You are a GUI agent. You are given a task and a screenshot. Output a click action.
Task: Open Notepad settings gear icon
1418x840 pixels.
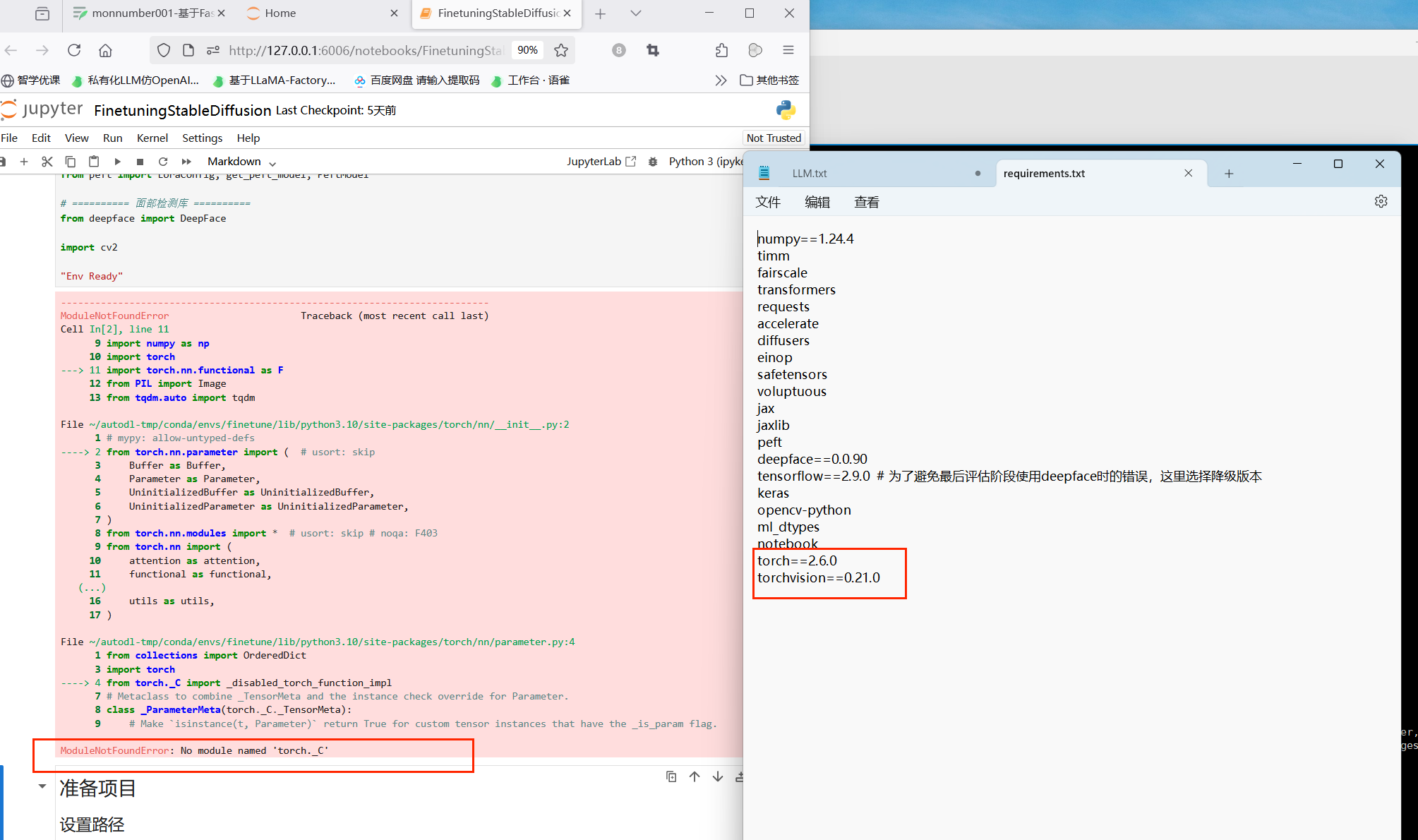pyautogui.click(x=1381, y=202)
